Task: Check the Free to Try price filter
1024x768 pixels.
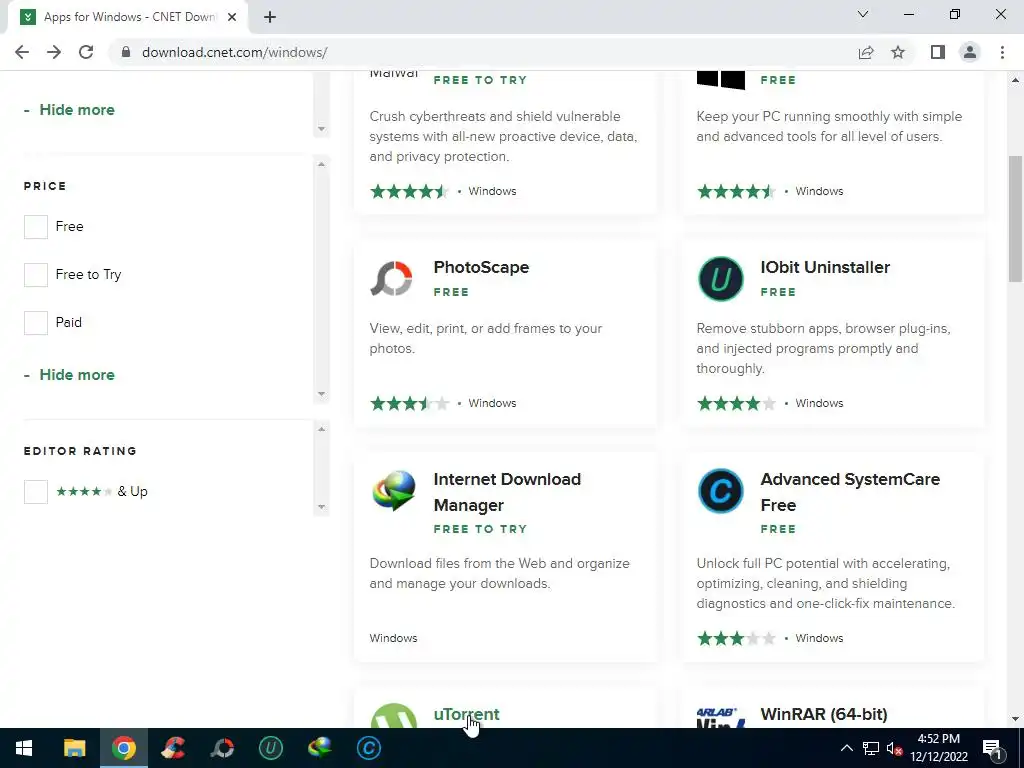Action: (36, 275)
